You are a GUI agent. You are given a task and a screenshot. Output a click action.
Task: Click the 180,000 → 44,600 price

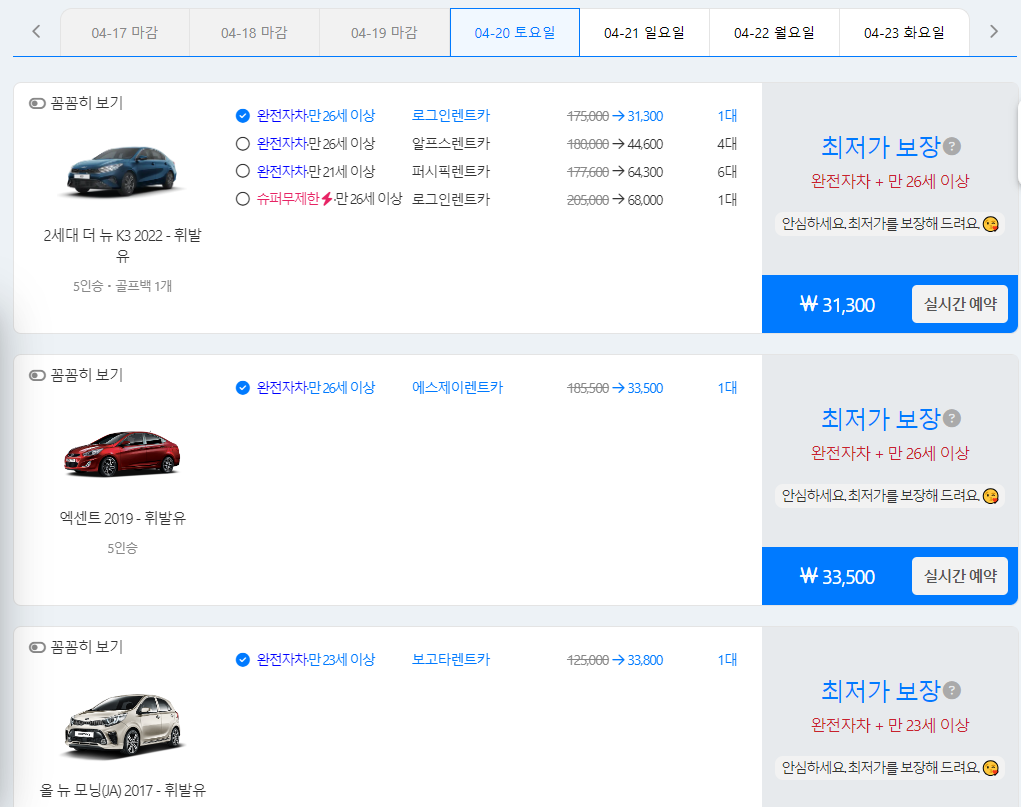615,144
